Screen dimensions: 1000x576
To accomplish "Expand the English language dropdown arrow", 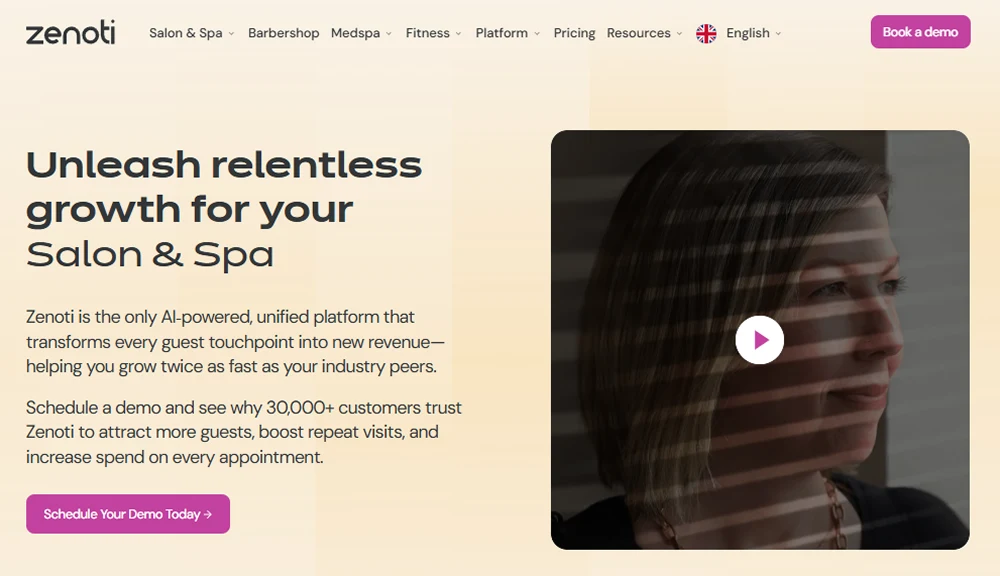I will click(x=778, y=34).
